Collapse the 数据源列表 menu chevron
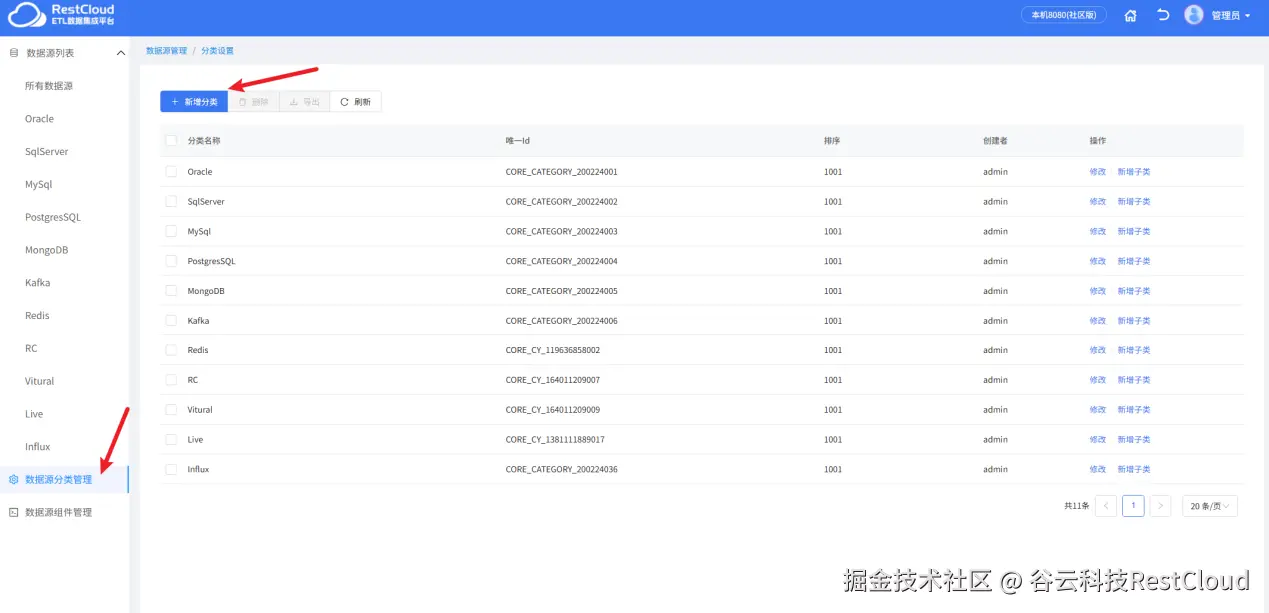 click(120, 52)
